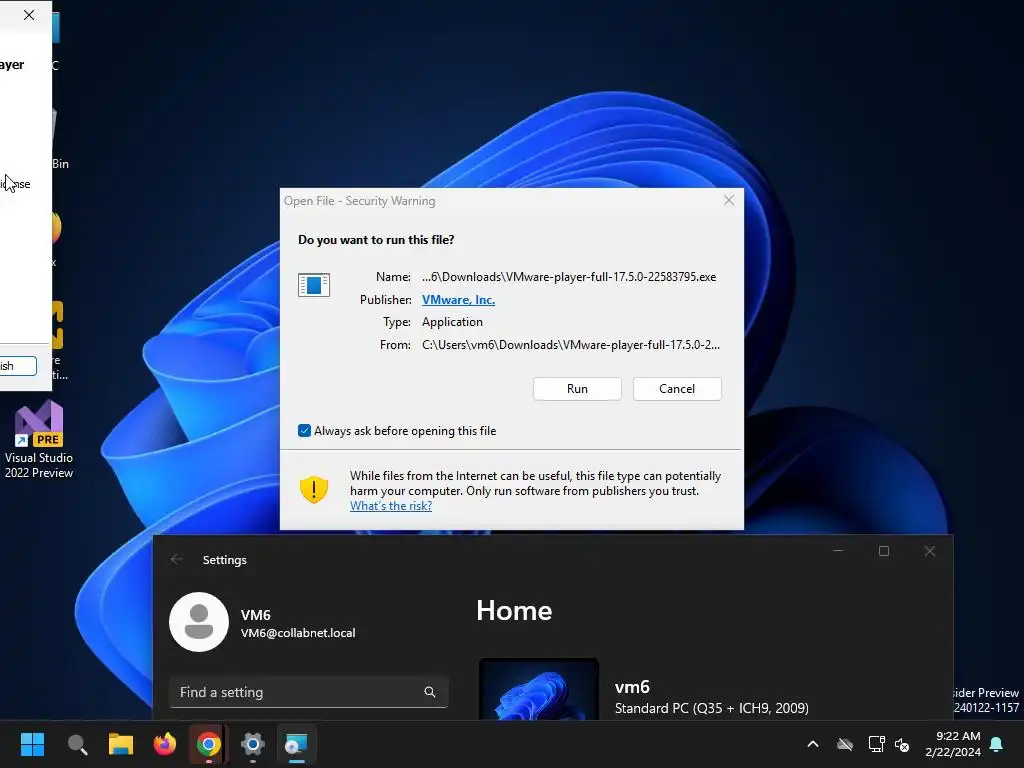Open the VMware, Inc. publisher link
Viewport: 1024px width, 768px height.
coord(458,300)
